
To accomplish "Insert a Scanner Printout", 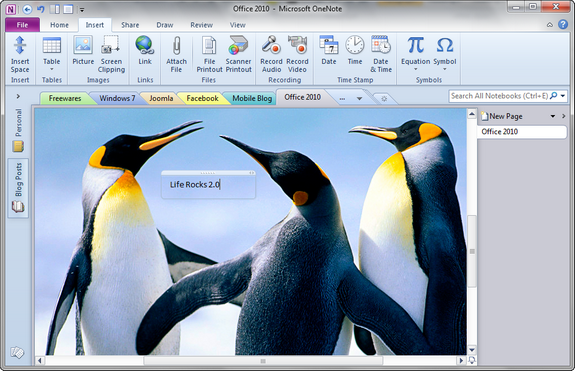I will [x=238, y=54].
